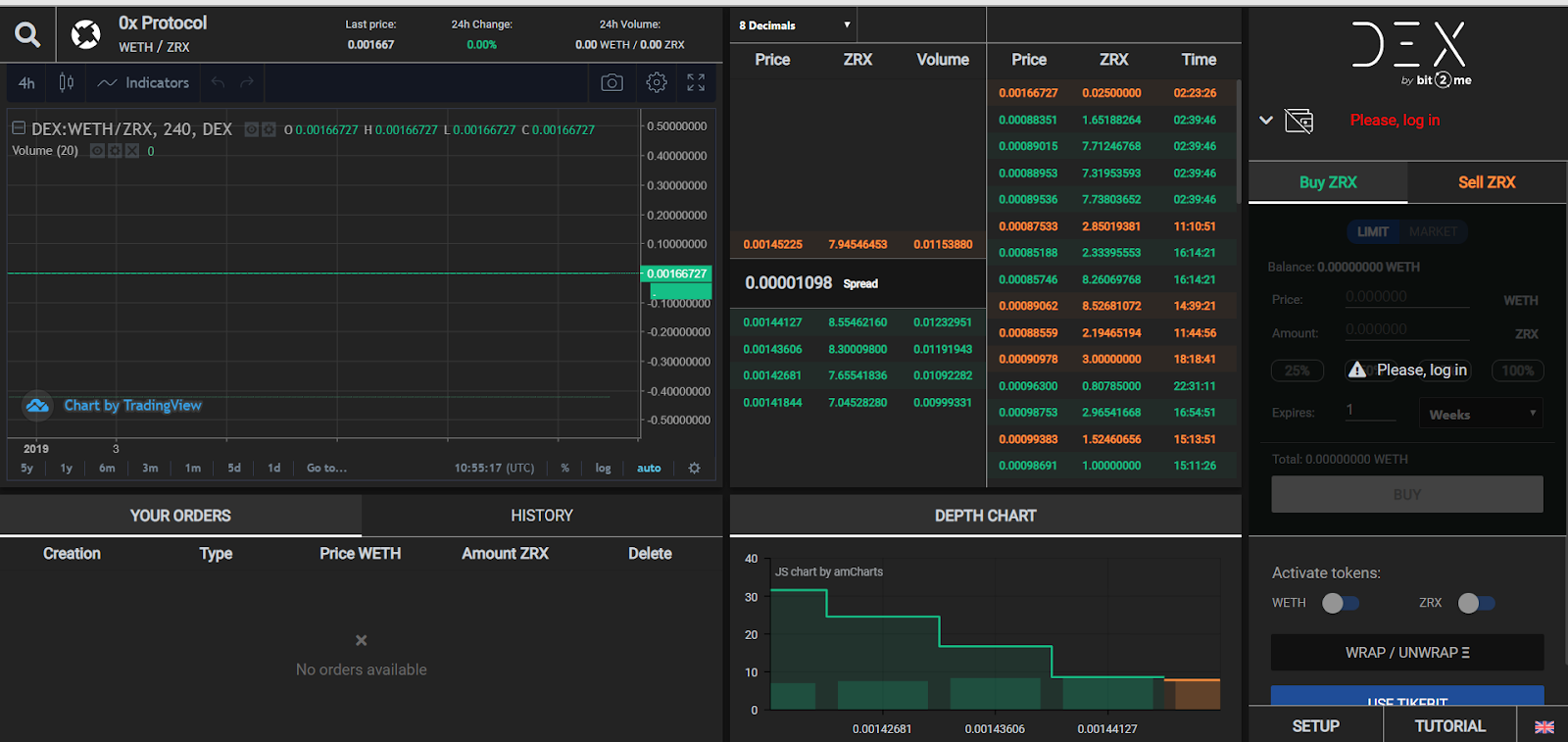Open the Go to... date picker
Image resolution: width=1568 pixels, height=742 pixels.
326,469
